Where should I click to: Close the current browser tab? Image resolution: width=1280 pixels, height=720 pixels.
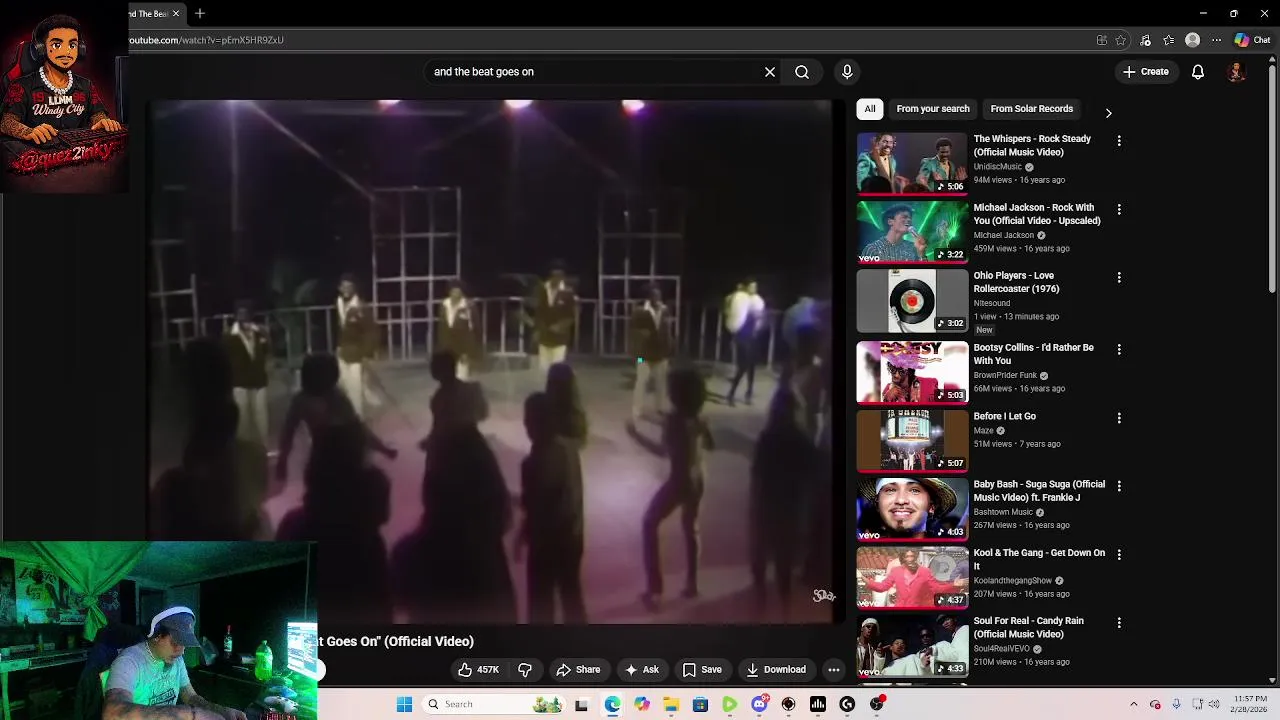(177, 13)
